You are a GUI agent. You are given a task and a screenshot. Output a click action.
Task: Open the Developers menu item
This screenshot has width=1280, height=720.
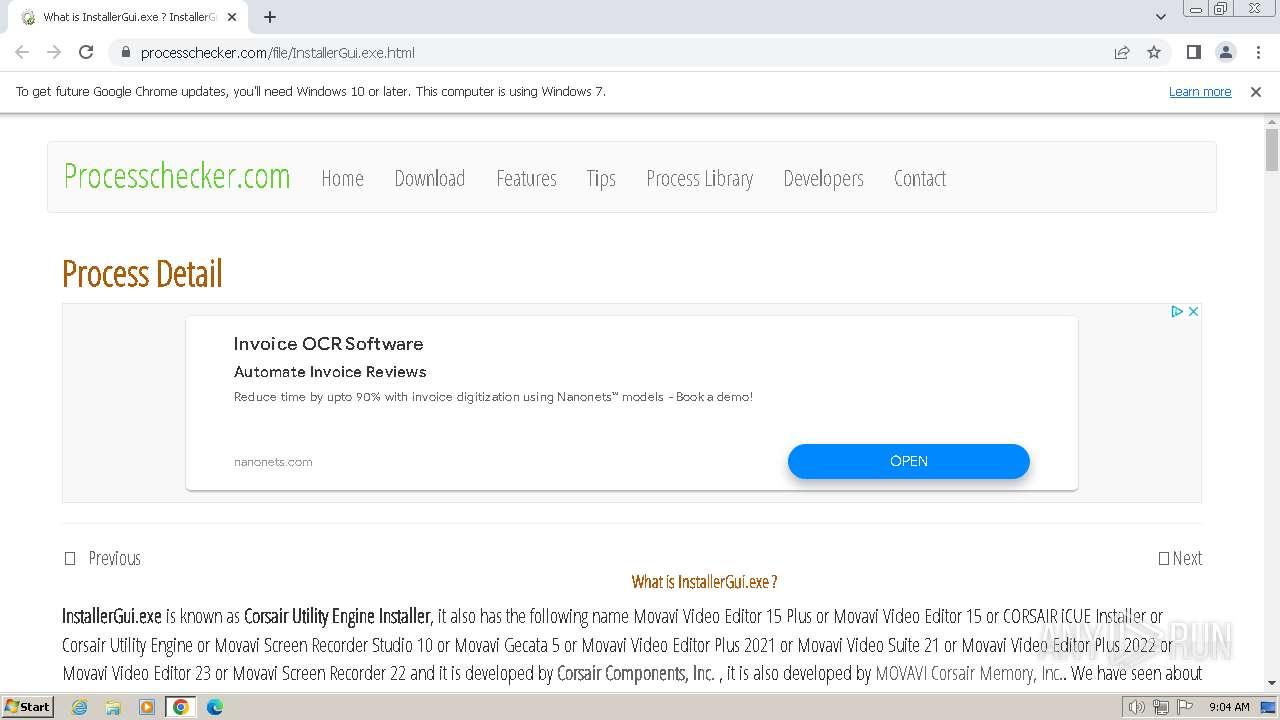(x=823, y=178)
